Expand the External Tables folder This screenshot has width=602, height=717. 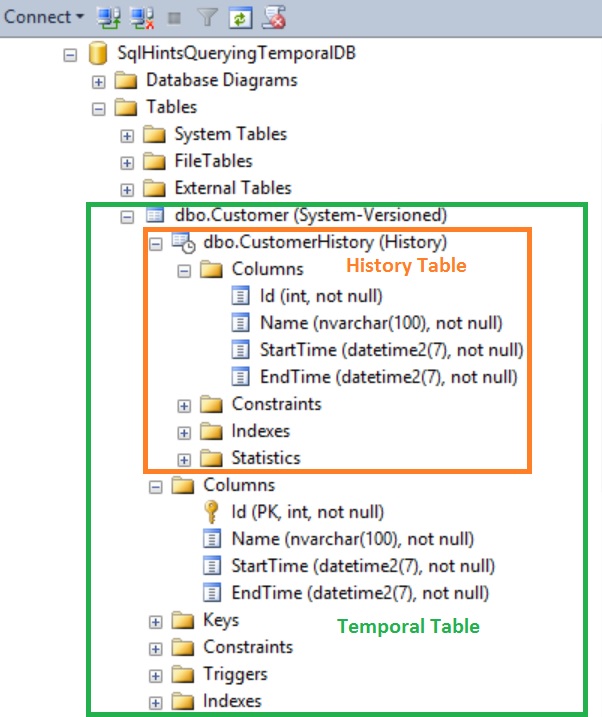(x=127, y=190)
